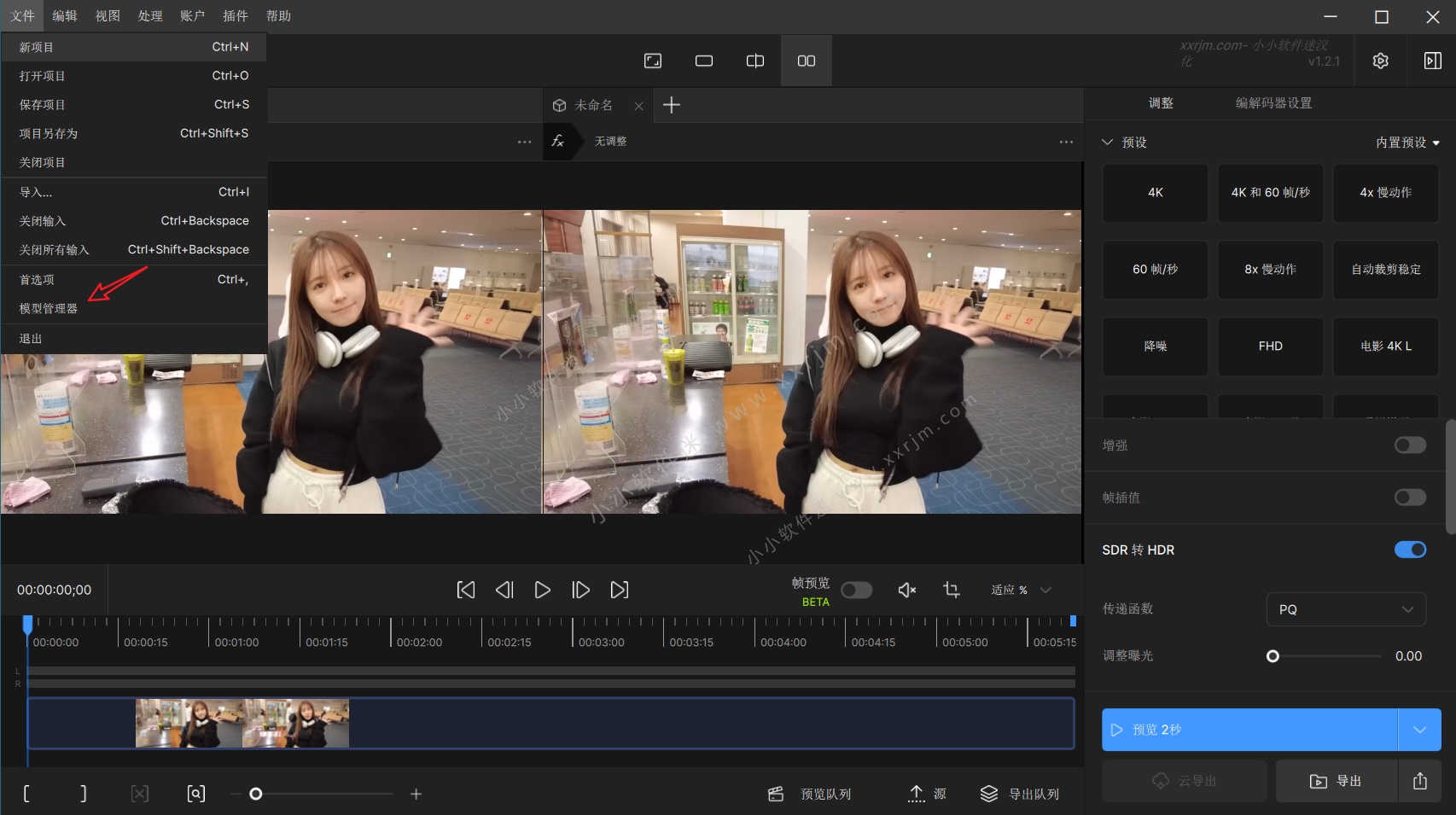
Task: Open the 内置预设 dropdown
Action: [1407, 143]
